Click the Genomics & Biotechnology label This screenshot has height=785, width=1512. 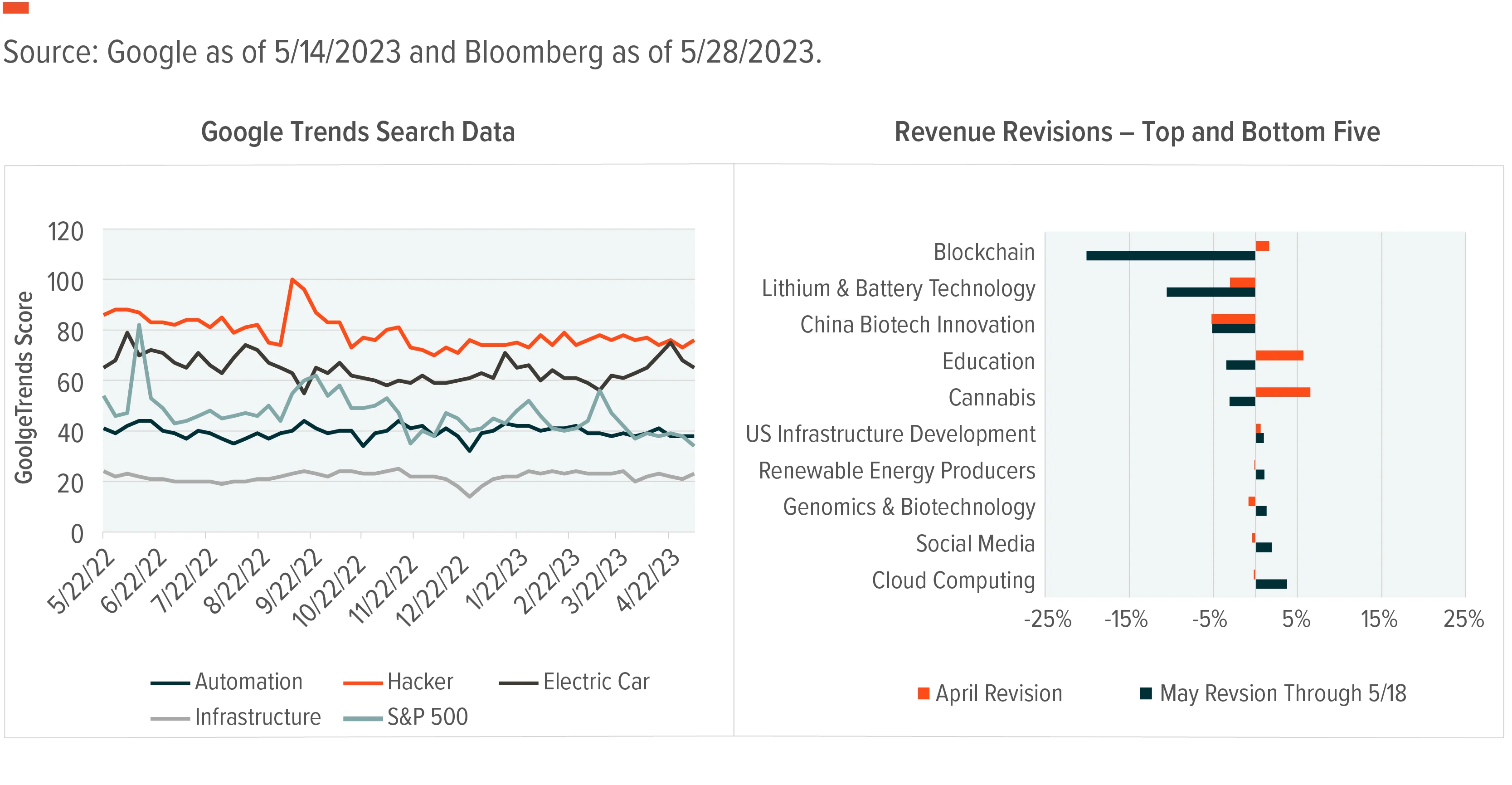click(x=909, y=507)
